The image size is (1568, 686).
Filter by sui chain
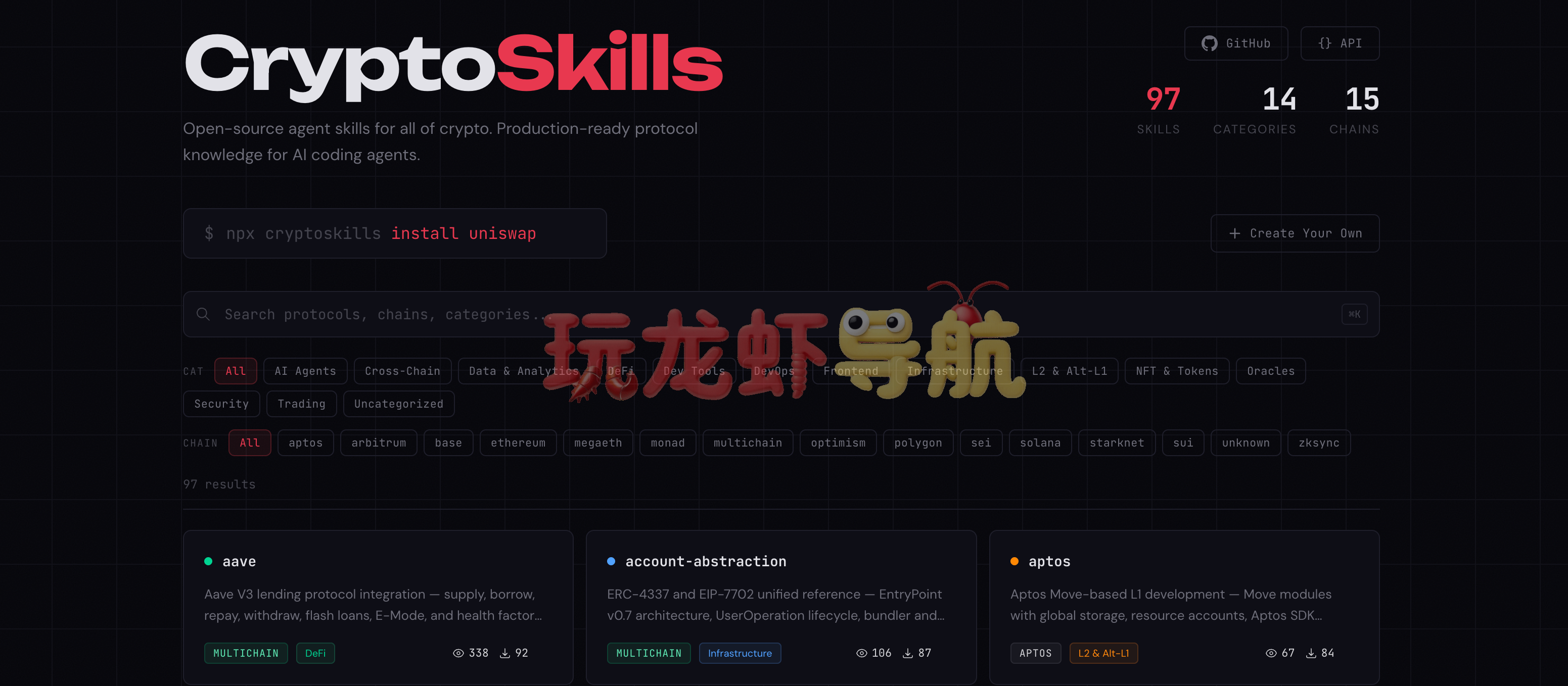coord(1183,443)
